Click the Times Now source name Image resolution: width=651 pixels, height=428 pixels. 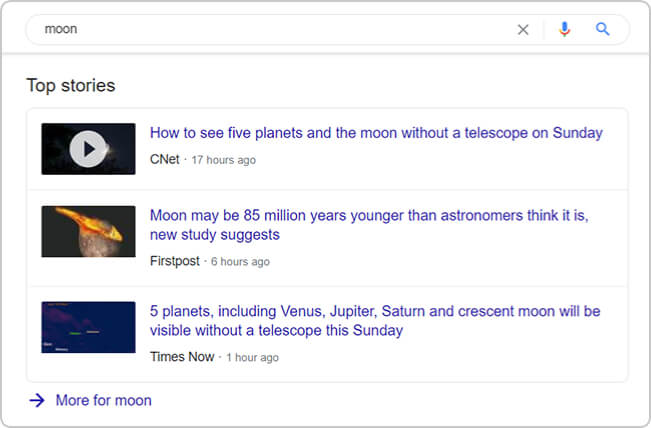pos(181,357)
